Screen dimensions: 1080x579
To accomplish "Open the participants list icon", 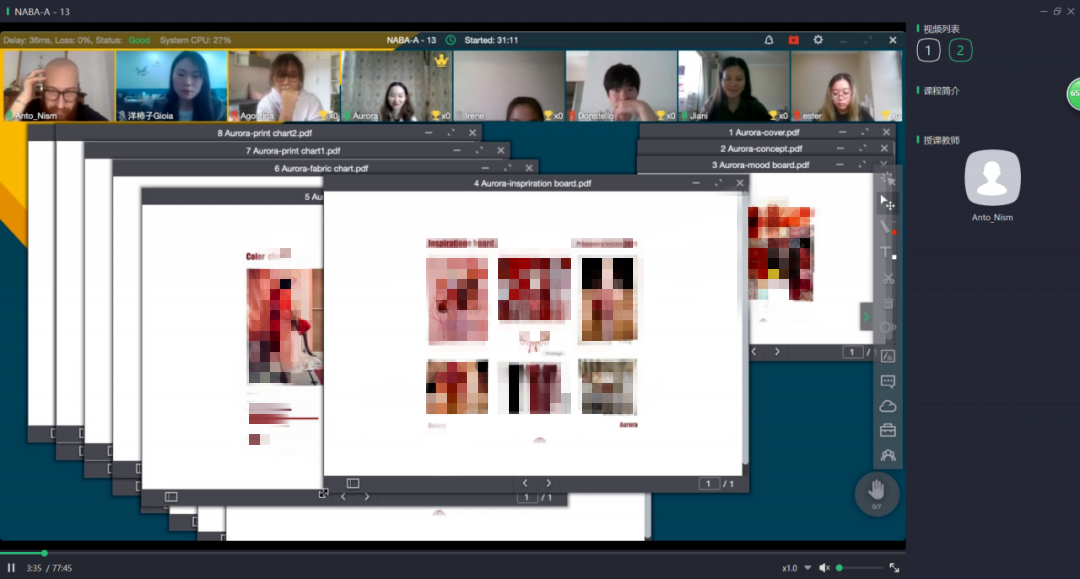I will (888, 455).
